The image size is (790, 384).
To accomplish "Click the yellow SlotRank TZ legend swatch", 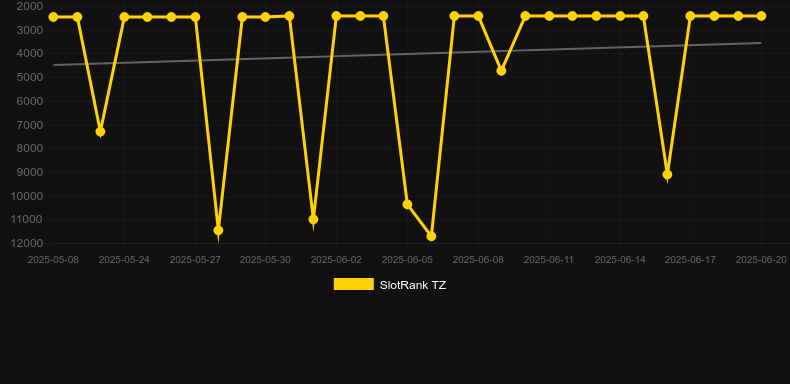I will click(354, 284).
